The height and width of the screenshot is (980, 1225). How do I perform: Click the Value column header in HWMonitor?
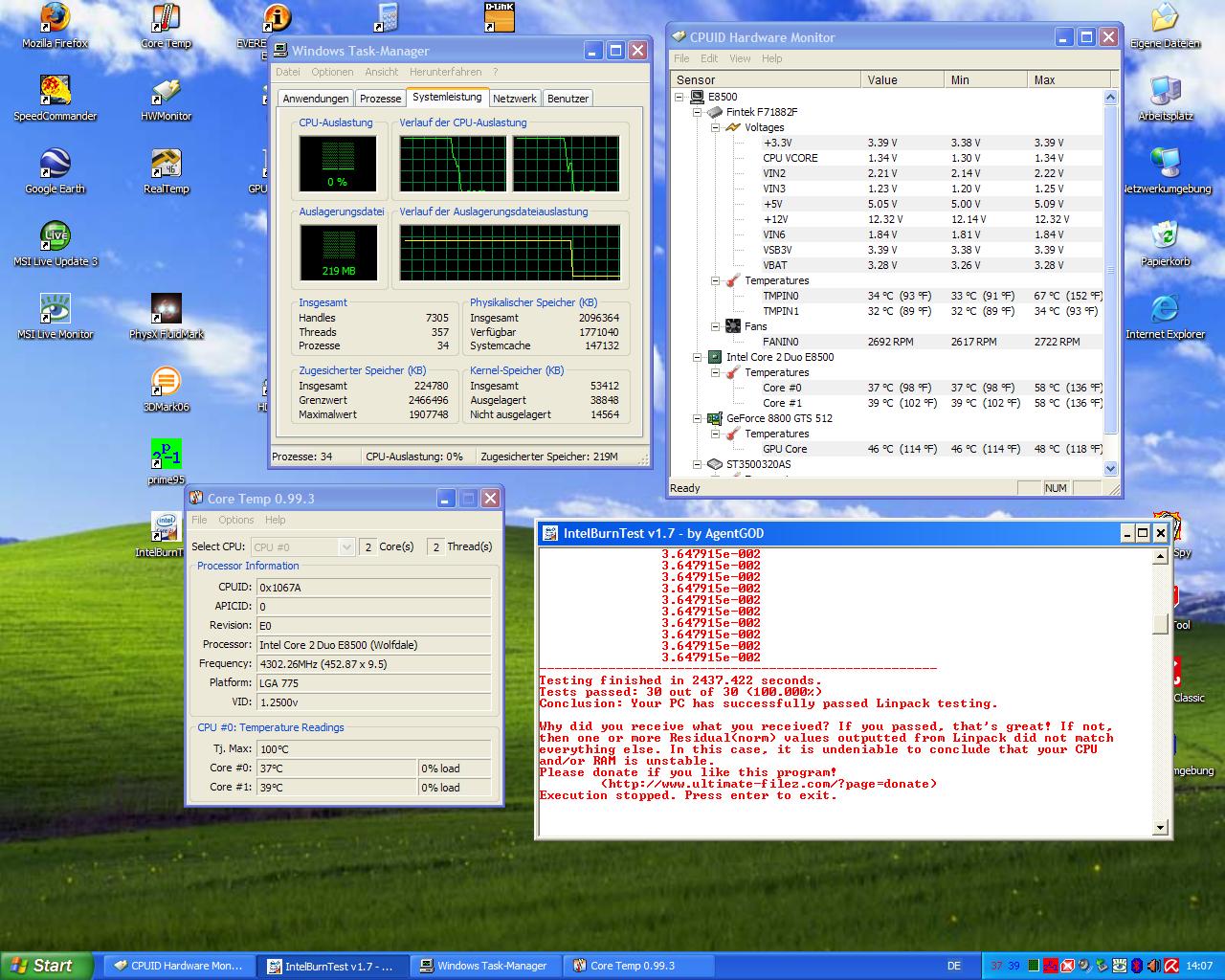tap(902, 79)
